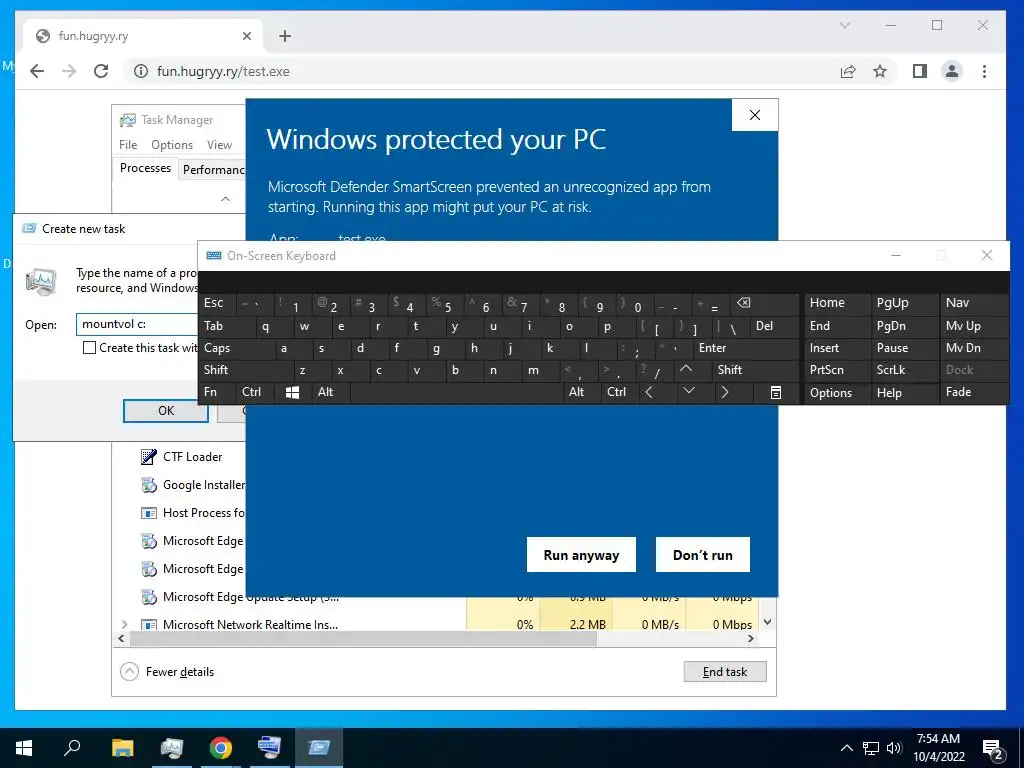1024x768 pixels.
Task: Click the context menu key on On-Screen Keyboard
Action: [775, 392]
